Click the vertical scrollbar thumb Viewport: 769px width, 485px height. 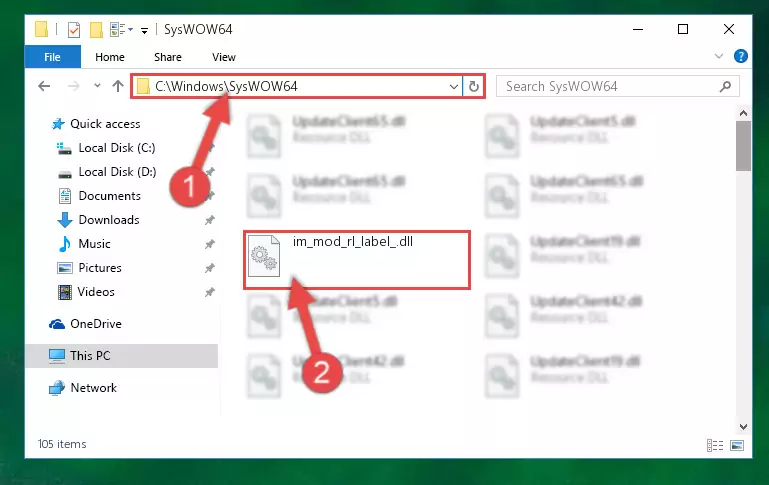[x=743, y=146]
